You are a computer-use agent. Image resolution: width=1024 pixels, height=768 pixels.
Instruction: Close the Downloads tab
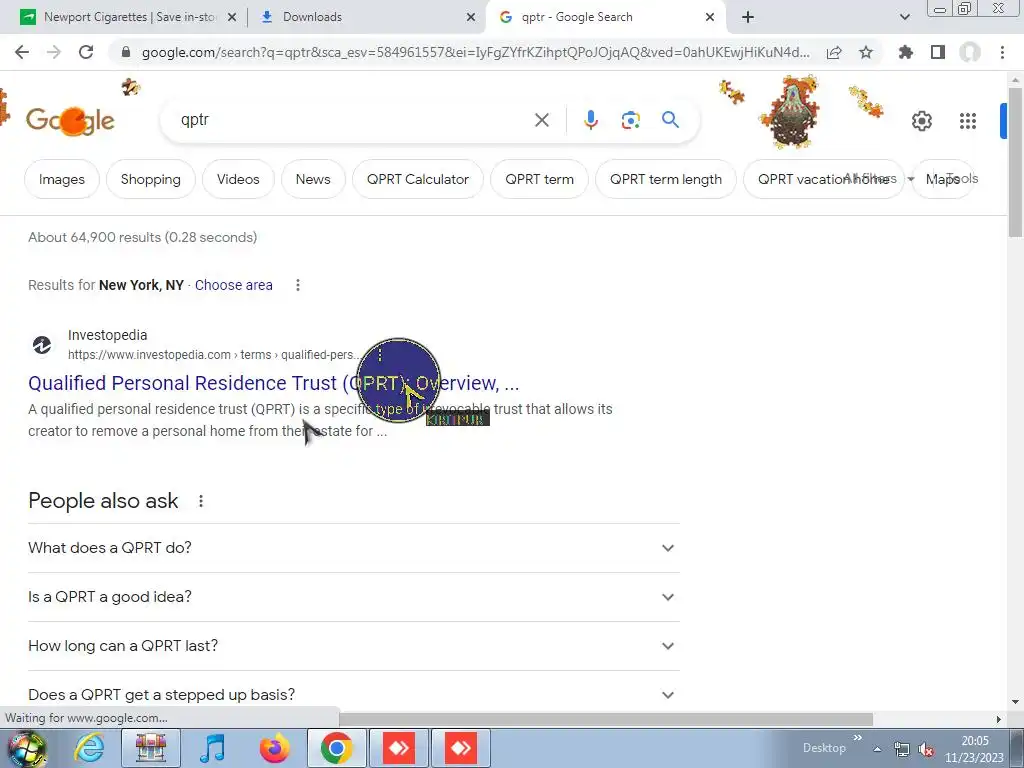[x=471, y=18]
